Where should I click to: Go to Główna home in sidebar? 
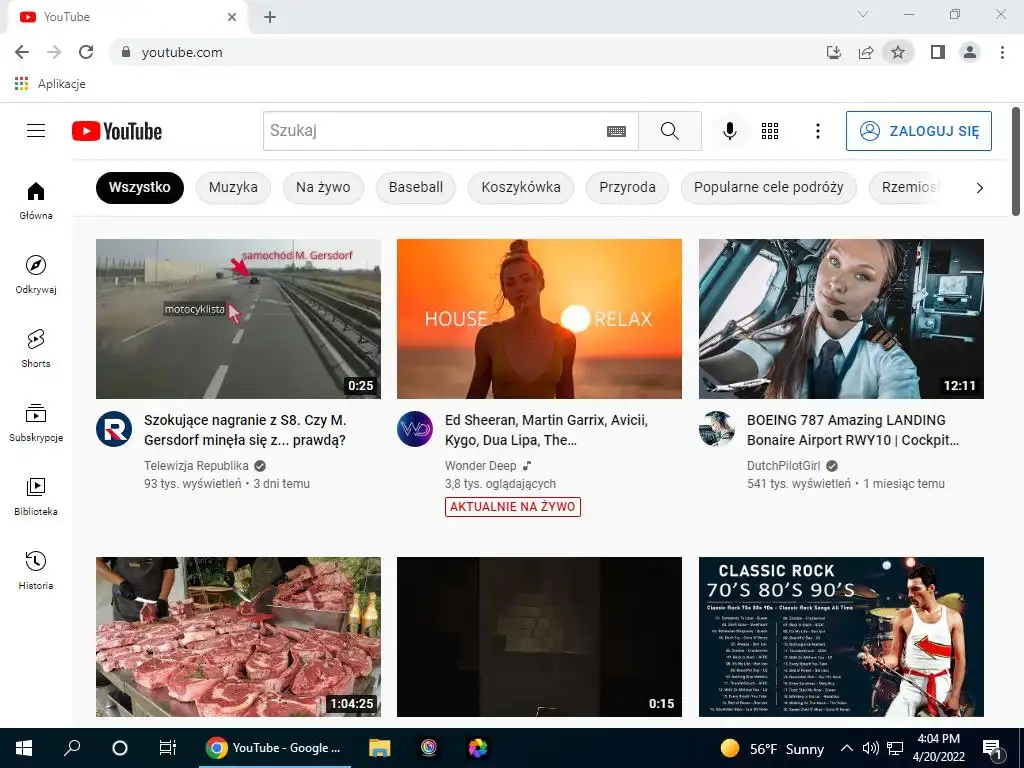click(x=36, y=200)
